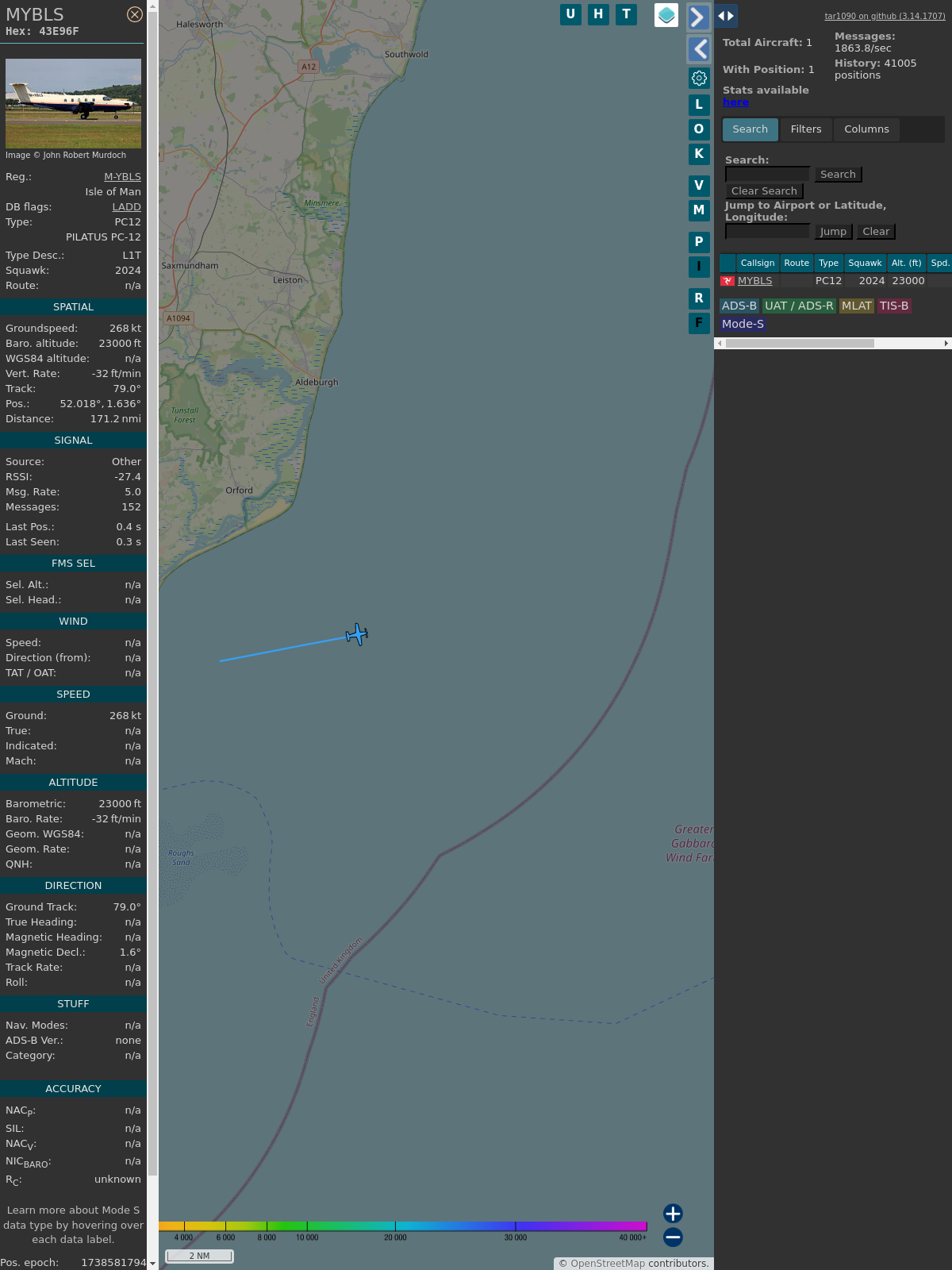952x1270 pixels.
Task: Click the info panel scroll up arrow
Action: point(152,6)
